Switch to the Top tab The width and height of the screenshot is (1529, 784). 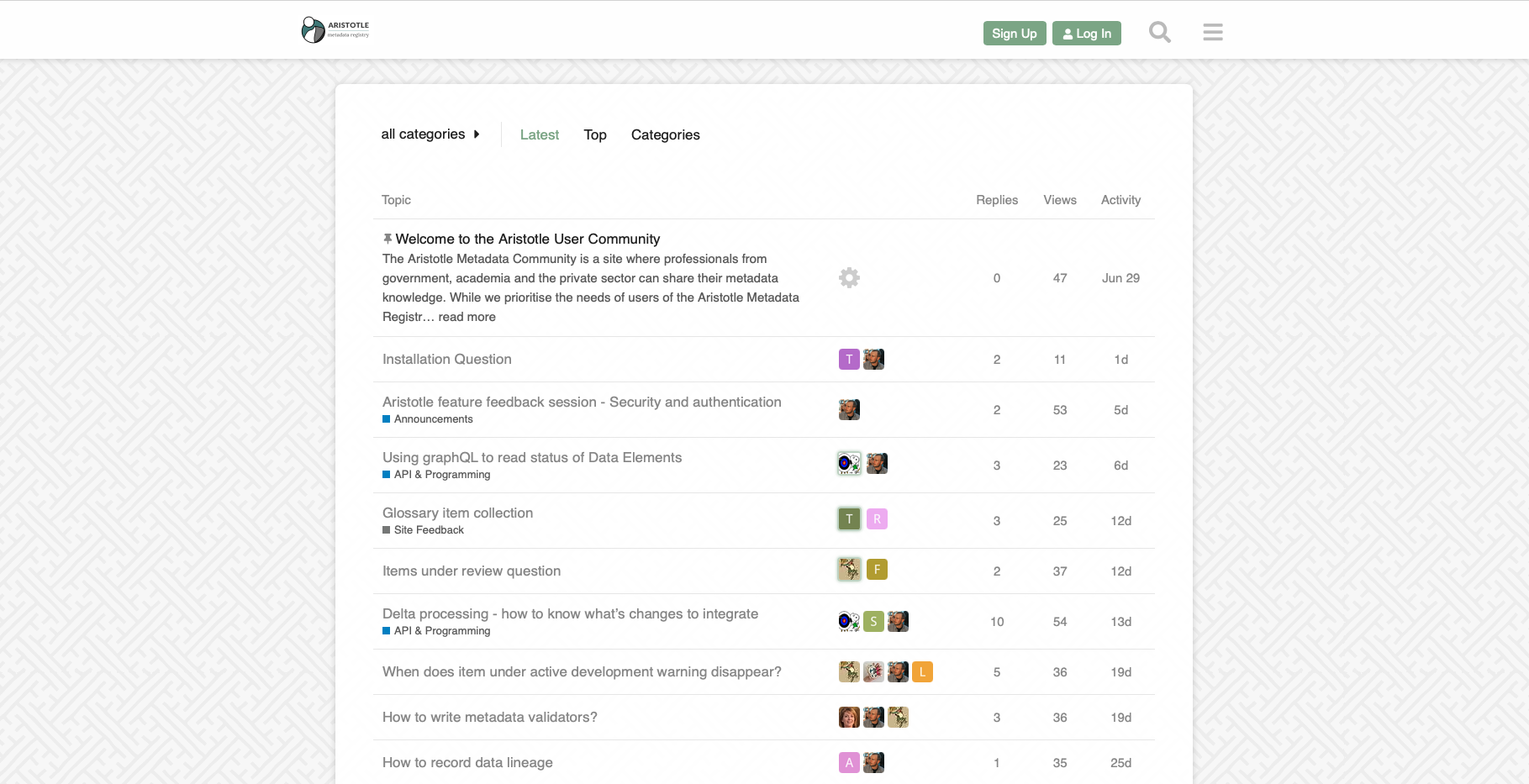[595, 135]
